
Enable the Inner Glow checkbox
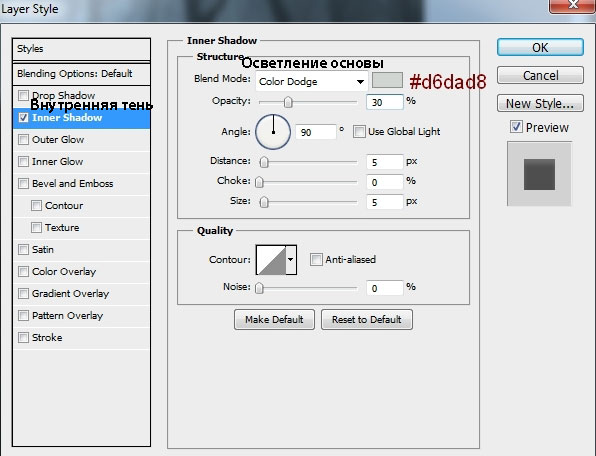(x=24, y=162)
